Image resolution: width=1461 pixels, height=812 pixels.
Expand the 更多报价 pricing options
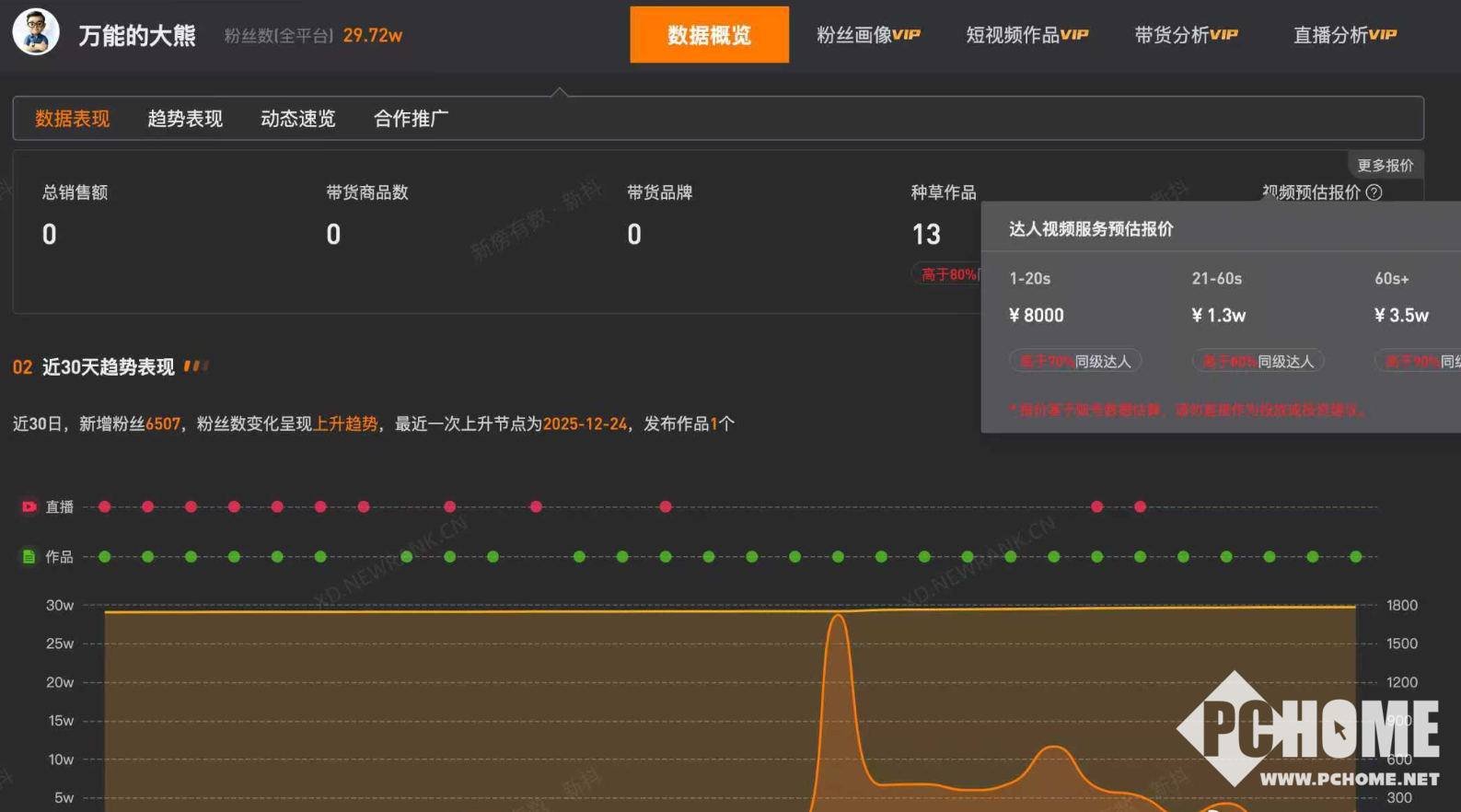pyautogui.click(x=1385, y=166)
